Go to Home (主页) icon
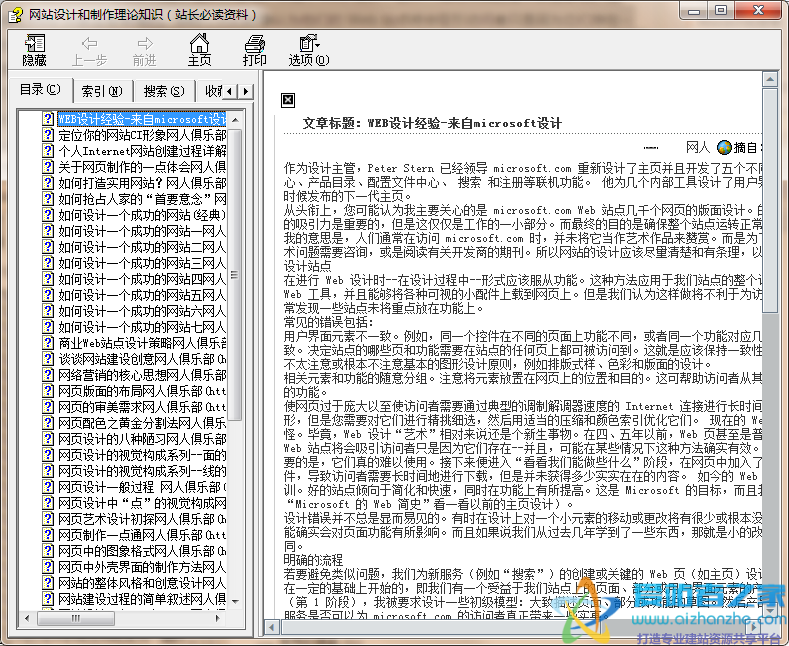Viewport: 789px width, 646px height. (199, 44)
